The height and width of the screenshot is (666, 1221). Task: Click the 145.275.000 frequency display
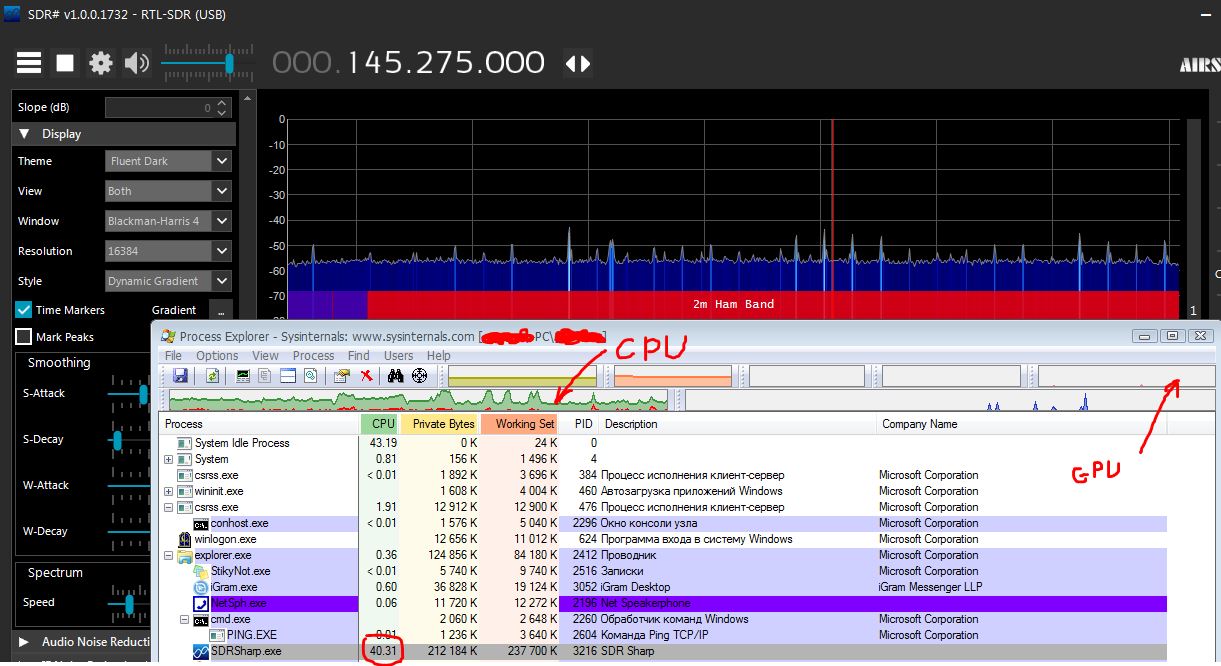pos(410,63)
